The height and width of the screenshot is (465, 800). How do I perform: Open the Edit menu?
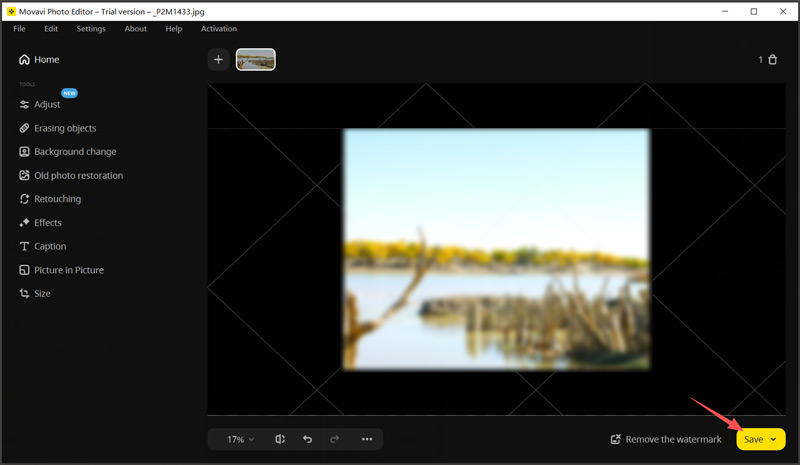point(51,29)
